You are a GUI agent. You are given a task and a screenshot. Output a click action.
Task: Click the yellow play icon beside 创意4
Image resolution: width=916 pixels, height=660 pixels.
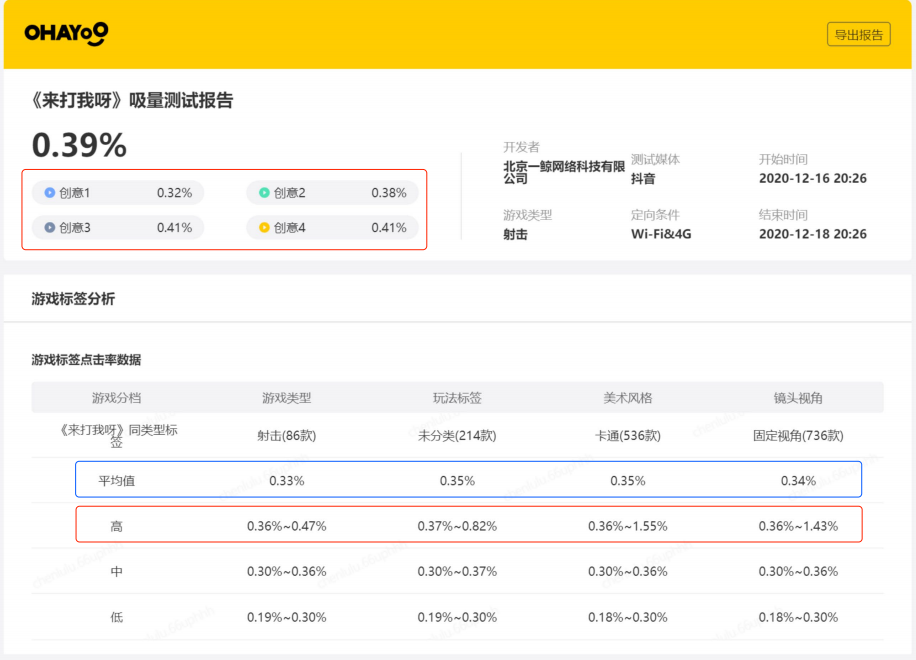(x=264, y=228)
